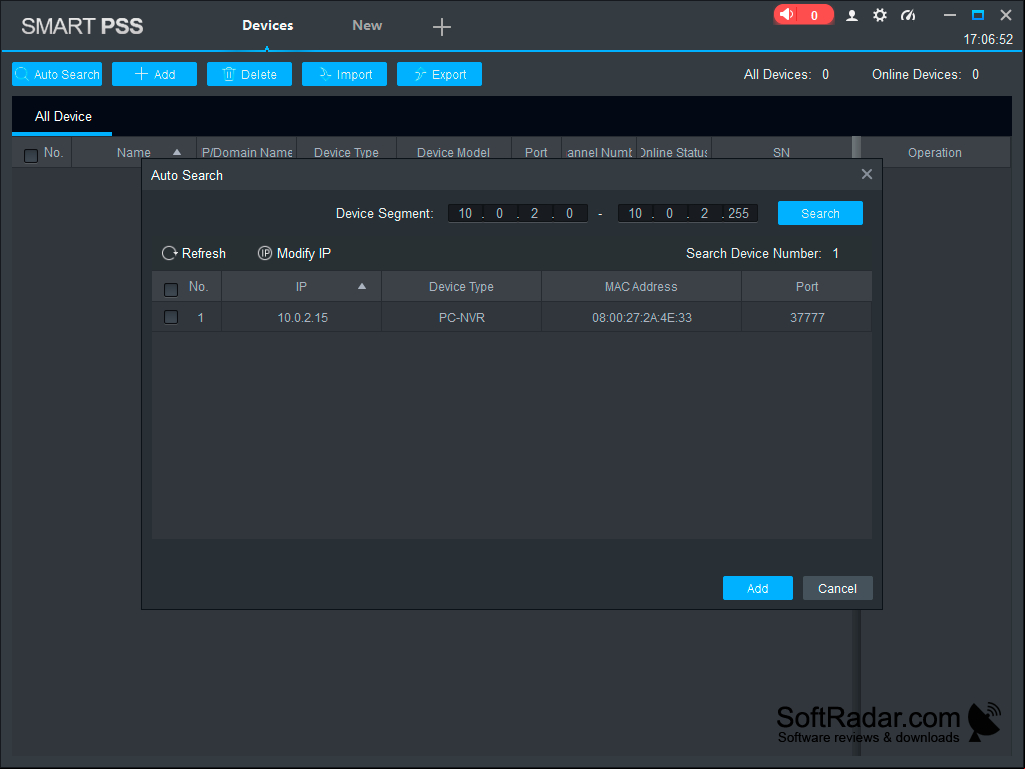Click the PC-NVR device type cell
This screenshot has height=769, width=1025.
[462, 317]
